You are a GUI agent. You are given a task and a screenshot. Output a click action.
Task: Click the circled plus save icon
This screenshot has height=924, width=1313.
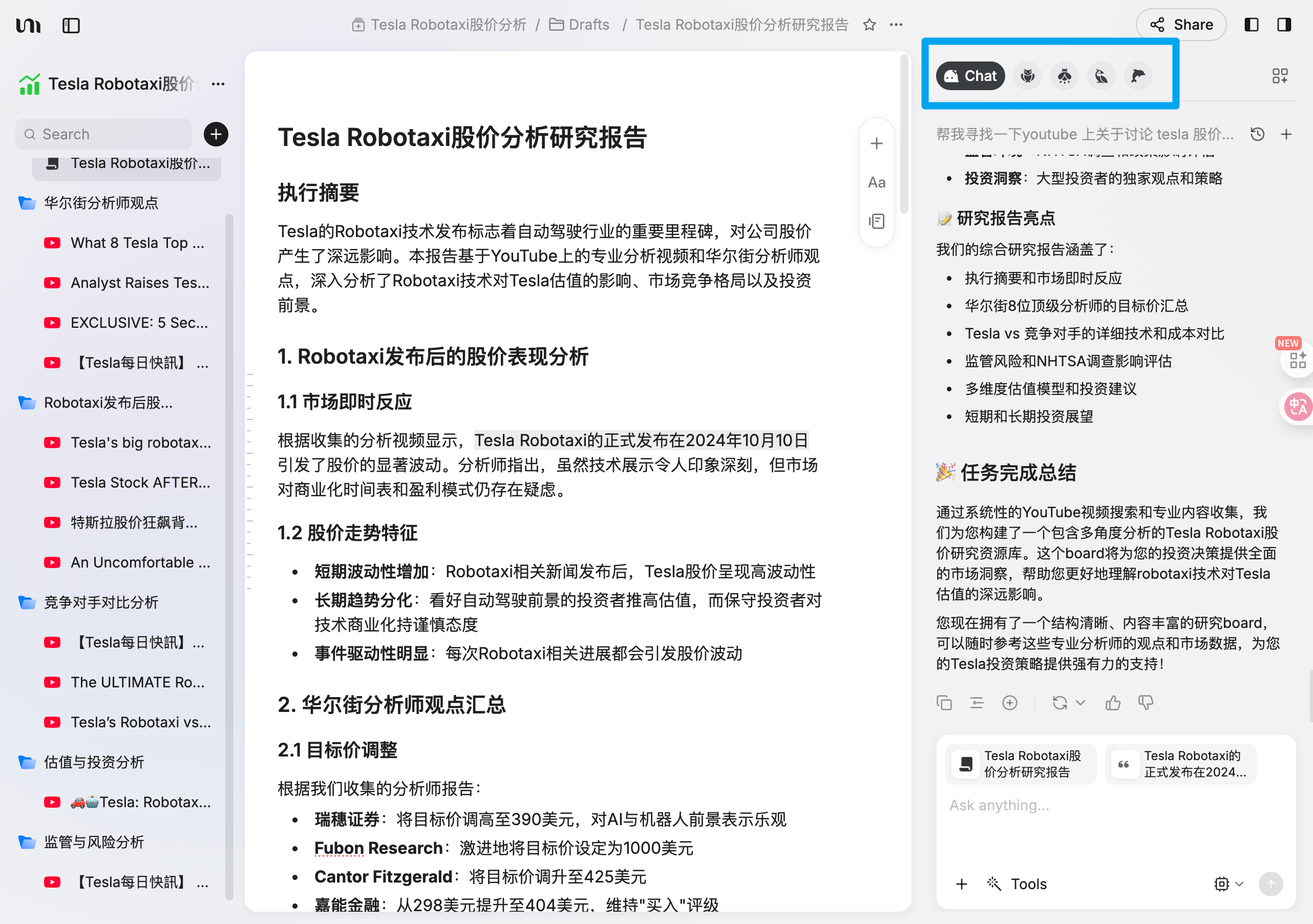[x=1010, y=703]
